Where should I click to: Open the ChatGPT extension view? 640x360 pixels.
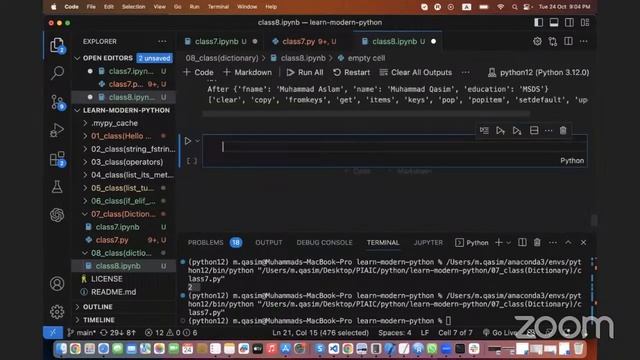pyautogui.click(x=57, y=215)
